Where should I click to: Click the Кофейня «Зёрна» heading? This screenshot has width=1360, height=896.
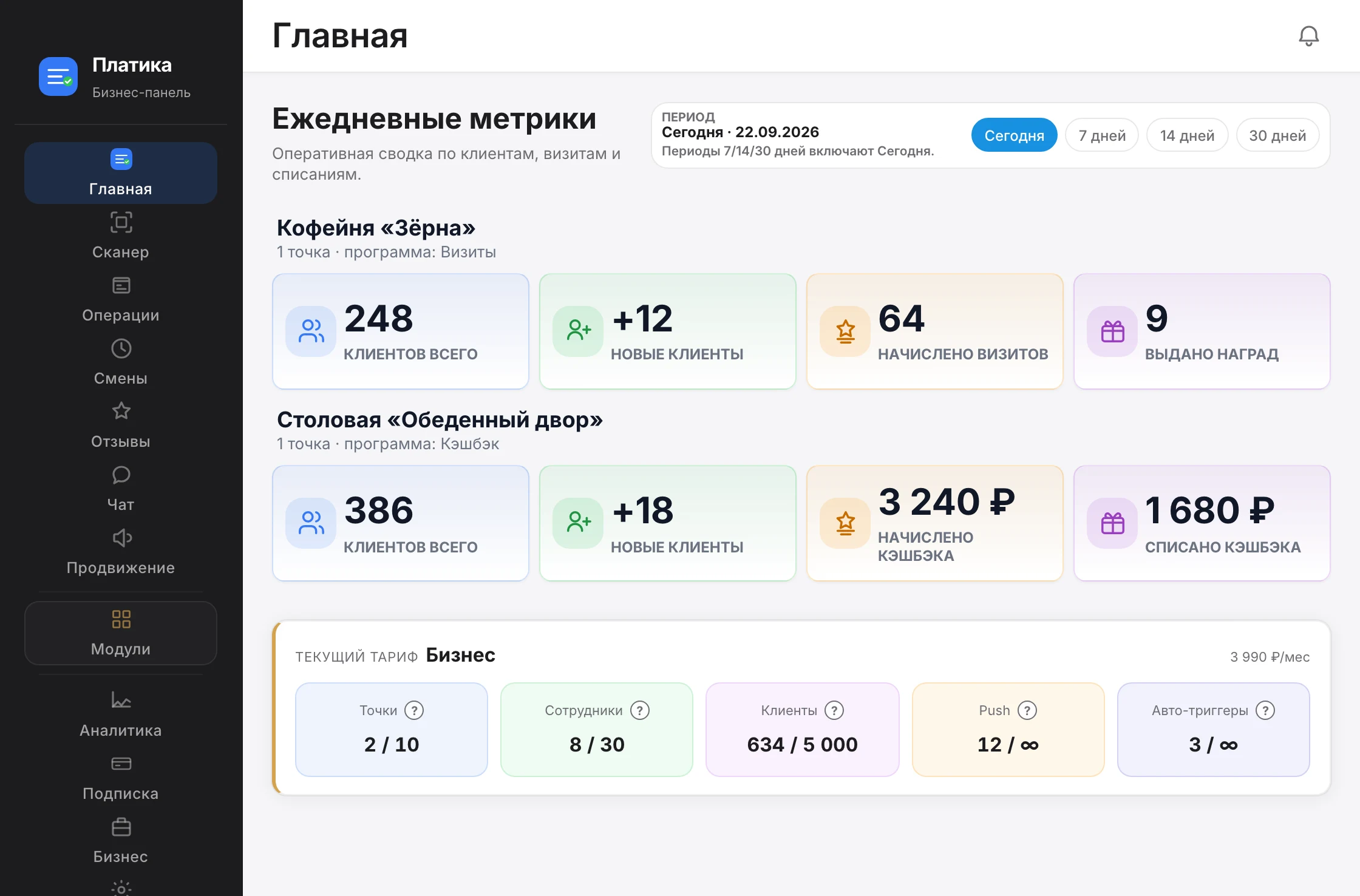tap(376, 228)
